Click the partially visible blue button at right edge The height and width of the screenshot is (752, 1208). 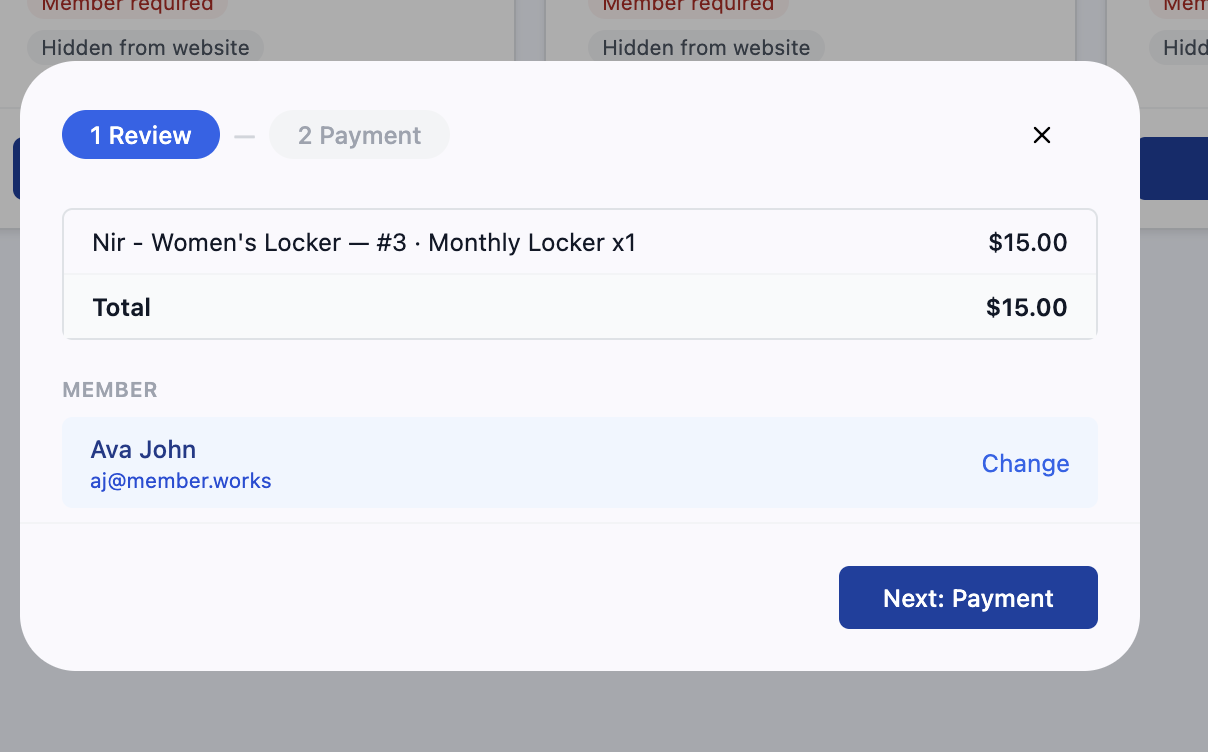[x=1173, y=168]
